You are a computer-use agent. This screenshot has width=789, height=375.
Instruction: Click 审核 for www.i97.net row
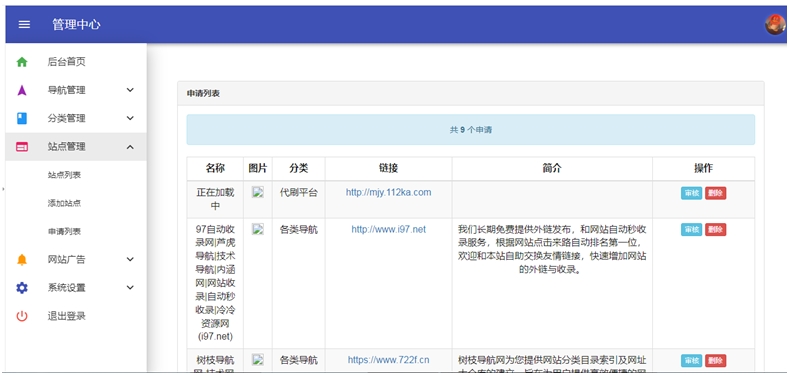(x=691, y=230)
